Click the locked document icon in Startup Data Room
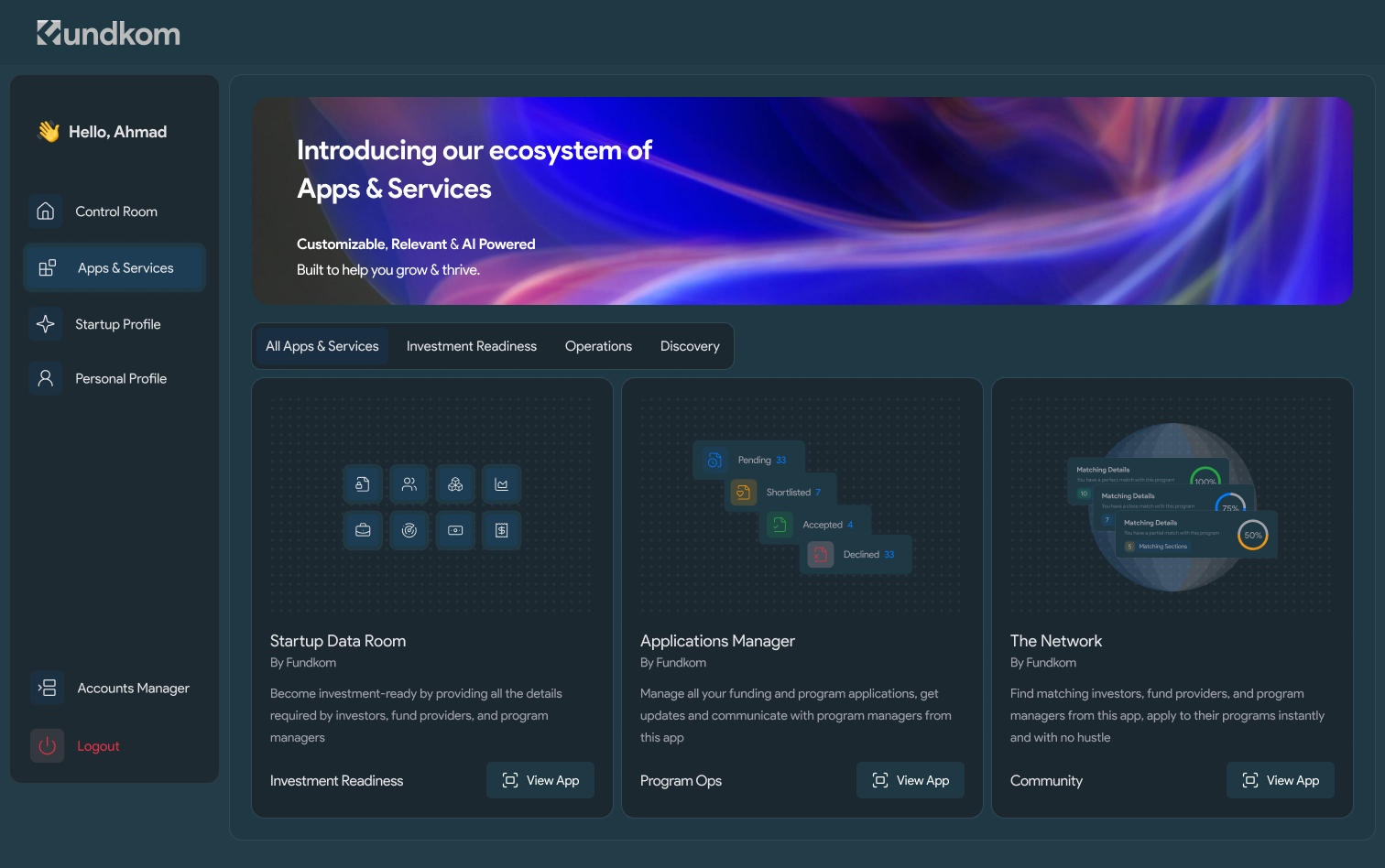This screenshot has width=1385, height=868. coord(363,484)
